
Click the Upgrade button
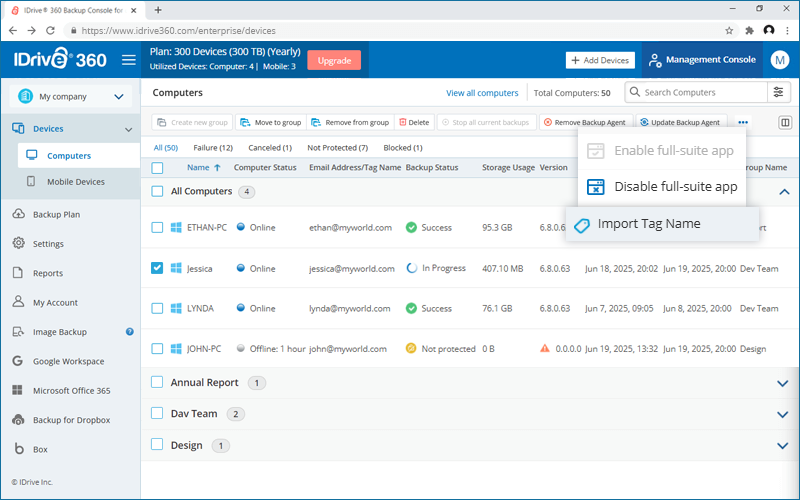click(334, 60)
